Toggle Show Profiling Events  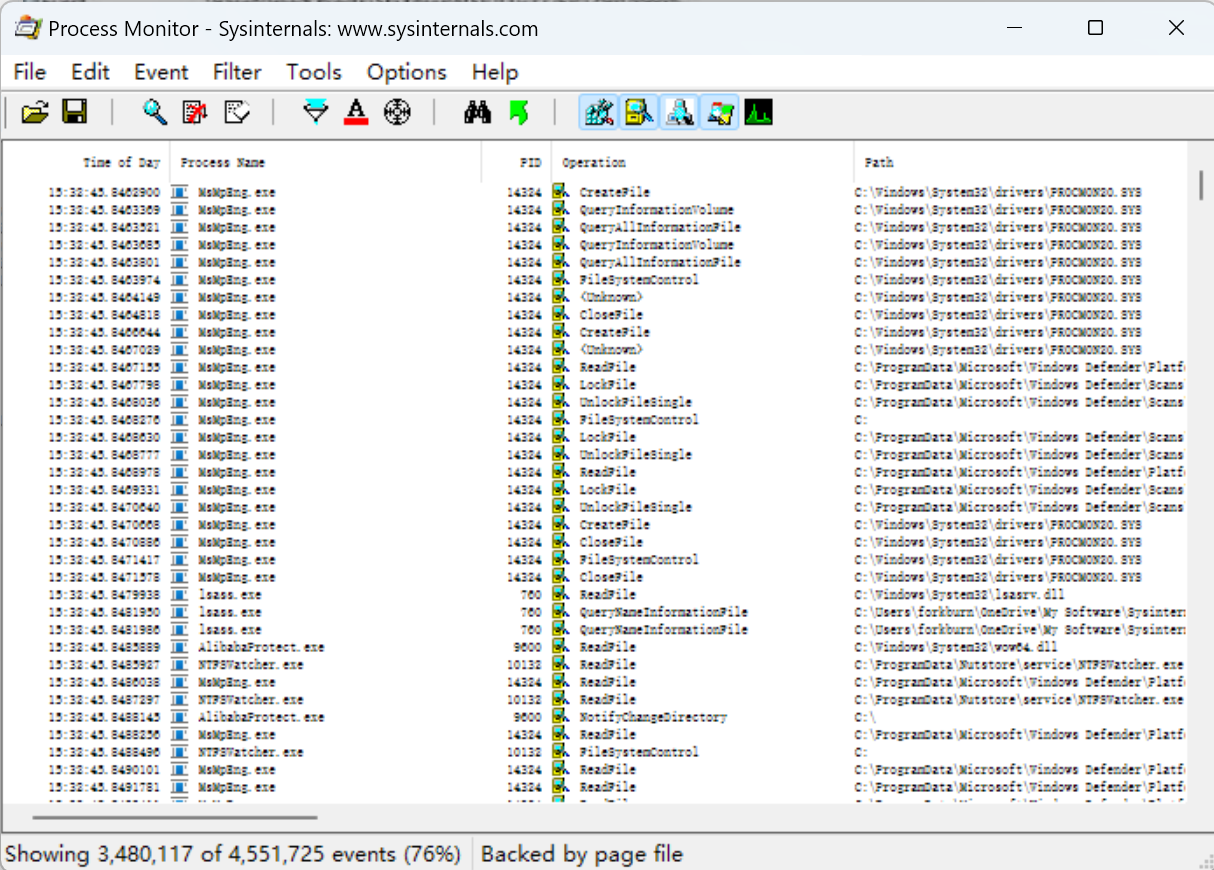[759, 112]
